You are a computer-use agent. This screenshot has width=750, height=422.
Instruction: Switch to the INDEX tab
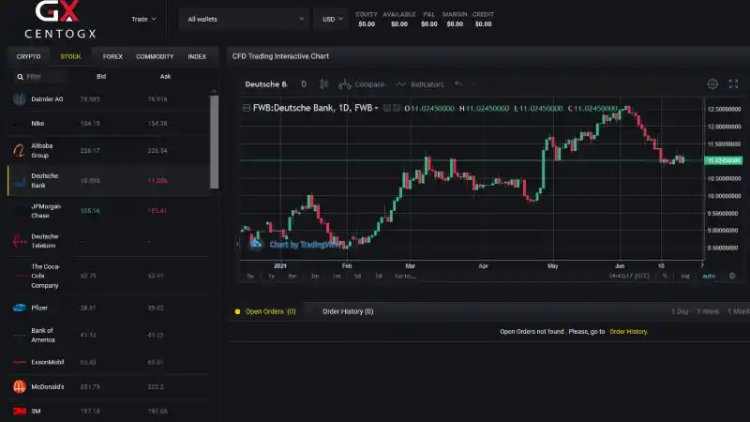(x=197, y=56)
